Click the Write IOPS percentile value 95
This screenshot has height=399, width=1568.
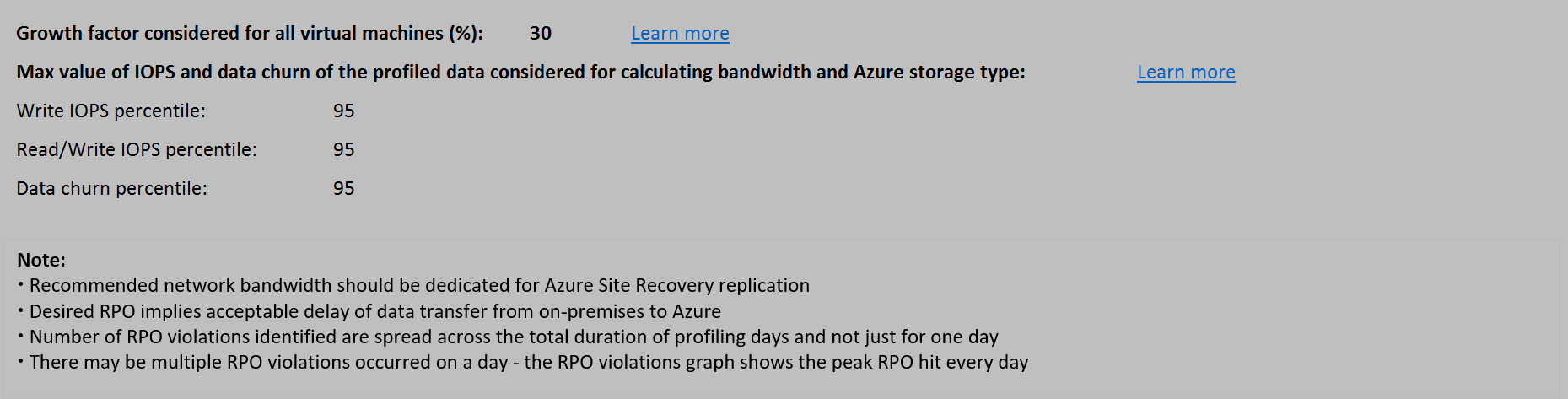[x=343, y=111]
